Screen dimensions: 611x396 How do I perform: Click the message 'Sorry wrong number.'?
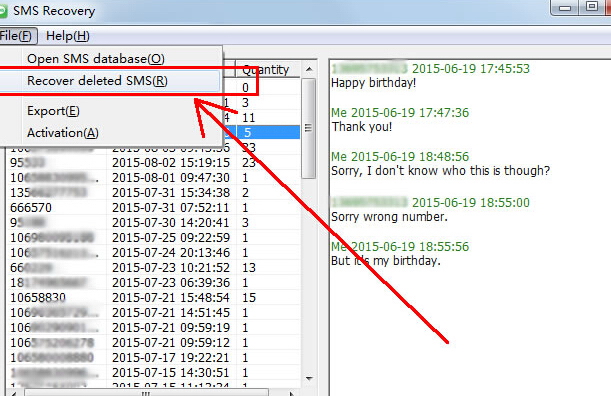pyautogui.click(x=389, y=217)
